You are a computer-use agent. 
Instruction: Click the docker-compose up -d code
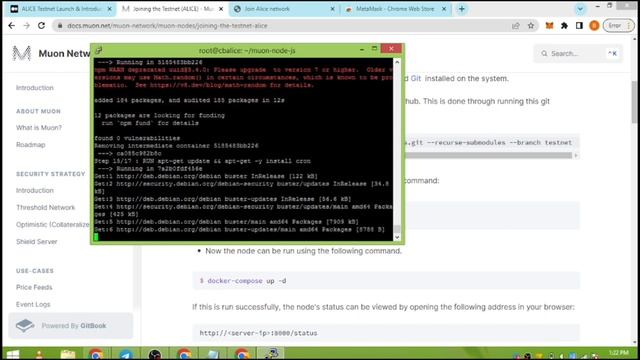243,281
